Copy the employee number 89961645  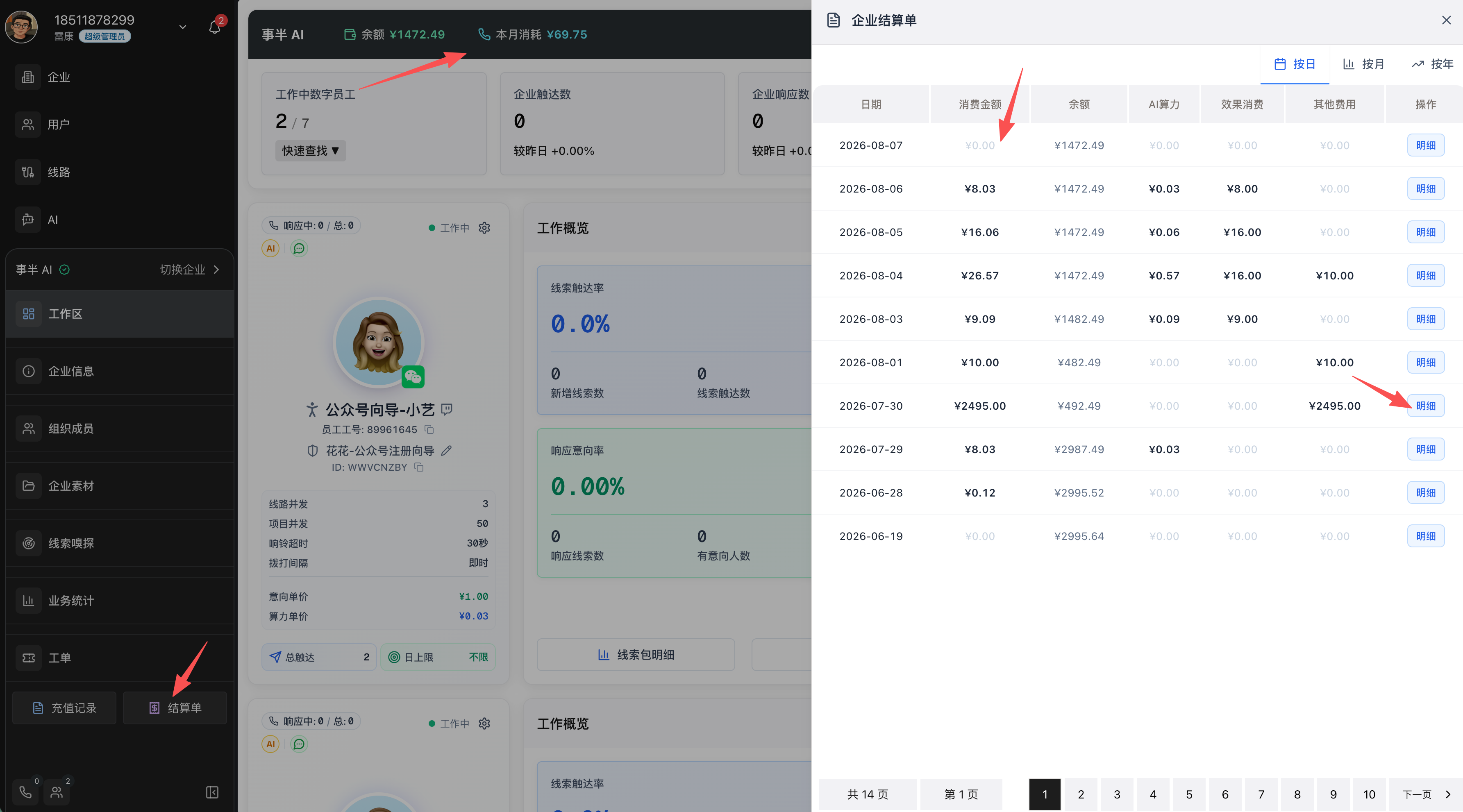point(430,429)
